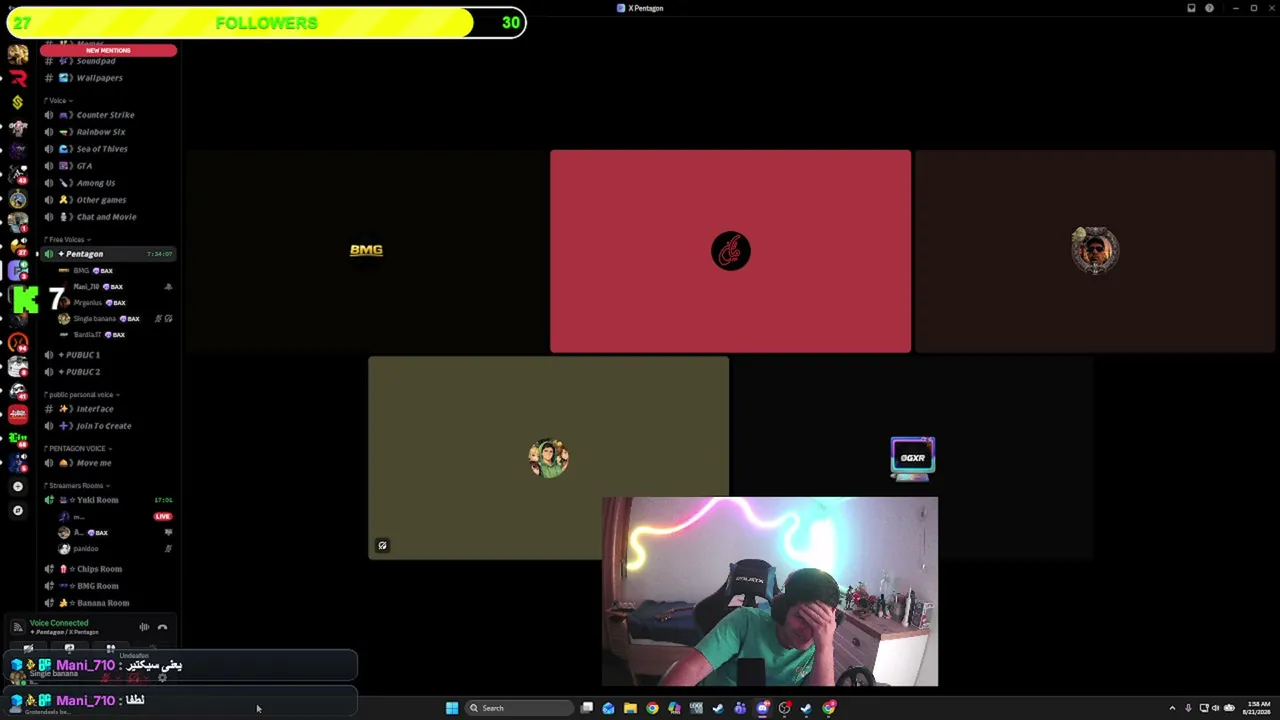
Task: Select the Pentagon voice channel
Action: (108, 254)
